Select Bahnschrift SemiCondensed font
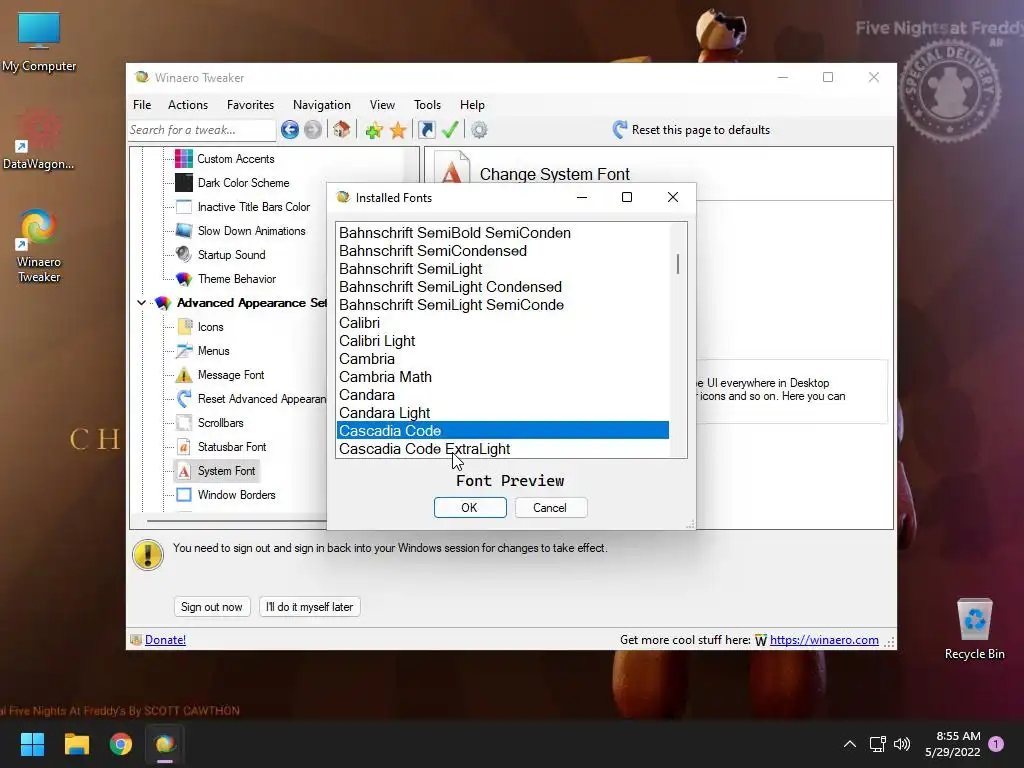The image size is (1024, 768). (x=502, y=251)
